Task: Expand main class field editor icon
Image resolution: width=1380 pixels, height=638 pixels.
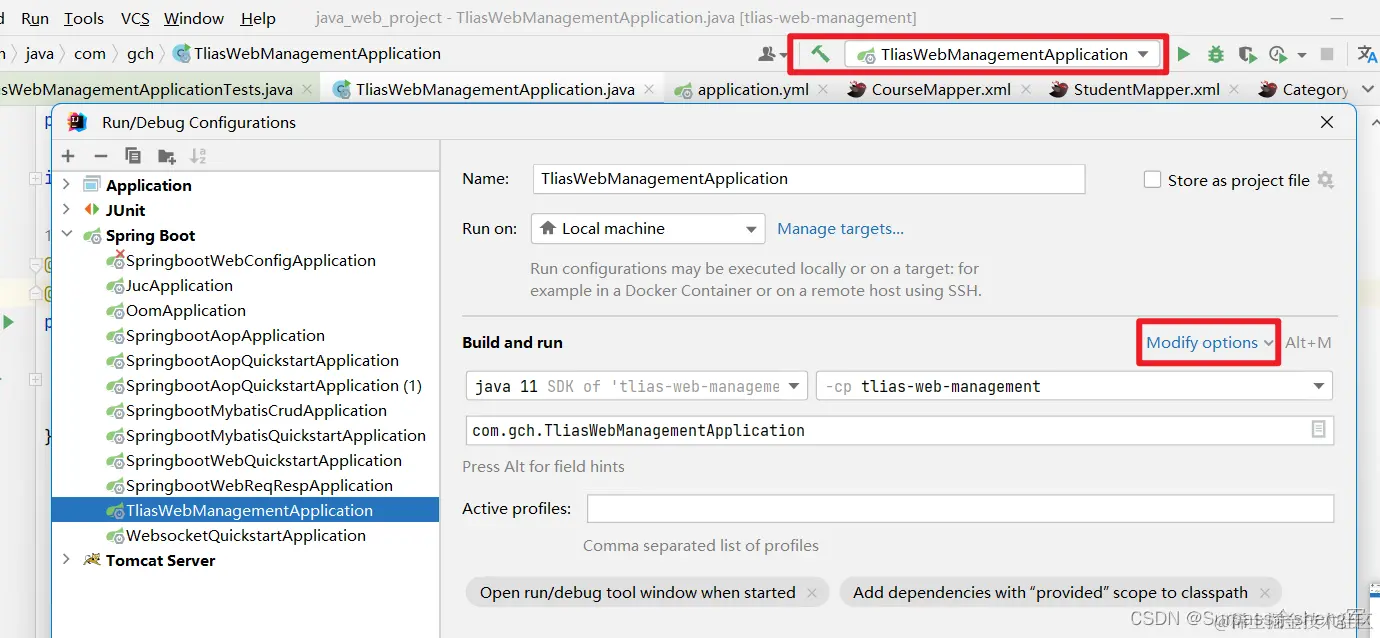Action: (x=1318, y=429)
